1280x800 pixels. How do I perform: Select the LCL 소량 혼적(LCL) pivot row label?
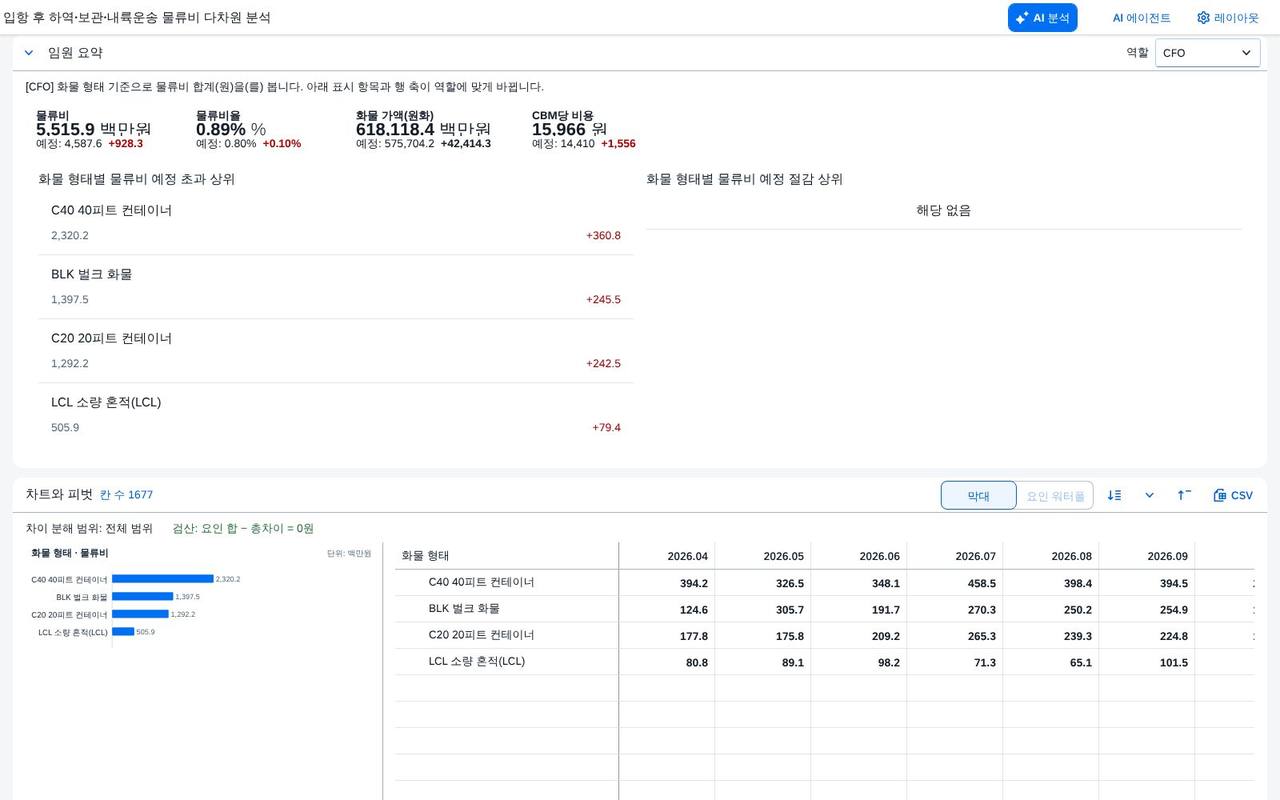click(x=476, y=661)
